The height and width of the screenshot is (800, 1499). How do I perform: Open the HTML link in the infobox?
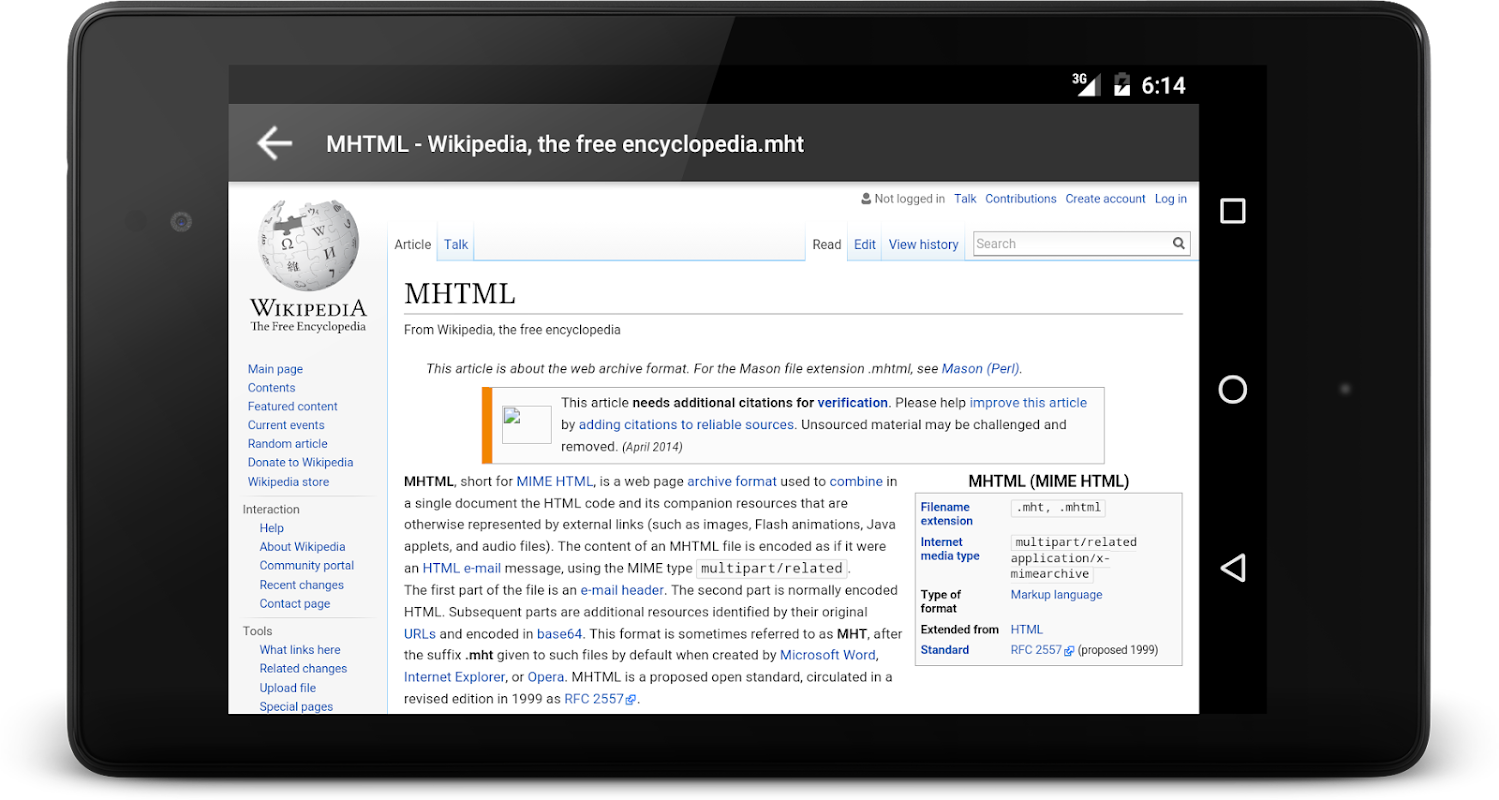tap(1027, 630)
